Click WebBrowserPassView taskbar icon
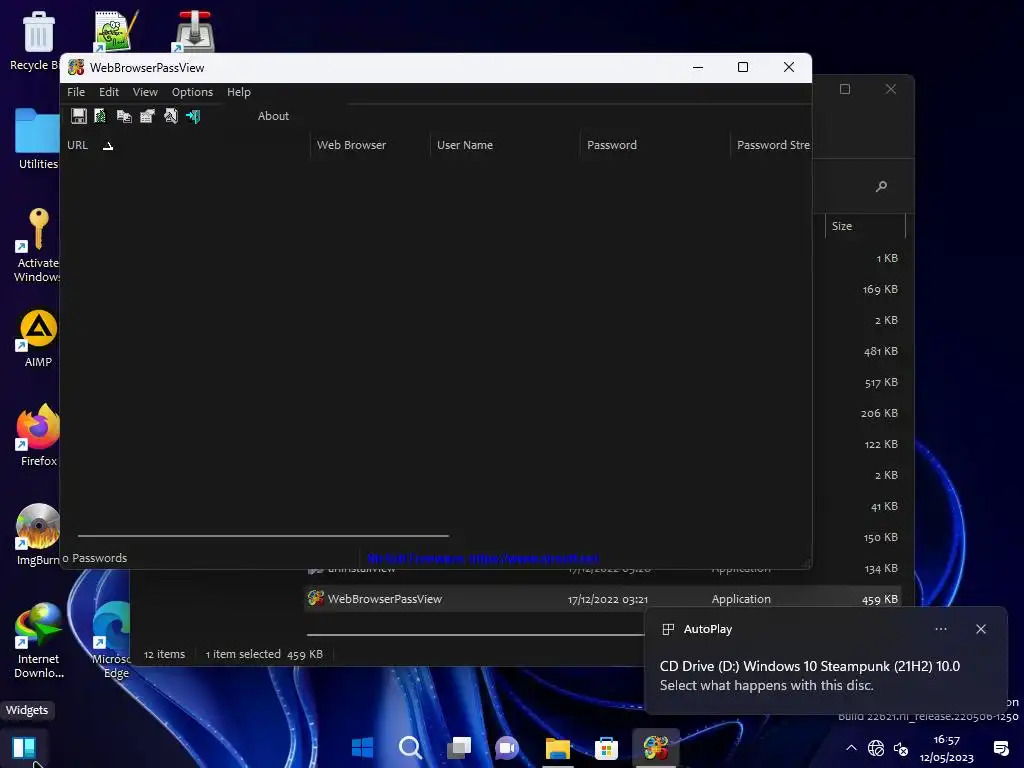 (x=656, y=747)
